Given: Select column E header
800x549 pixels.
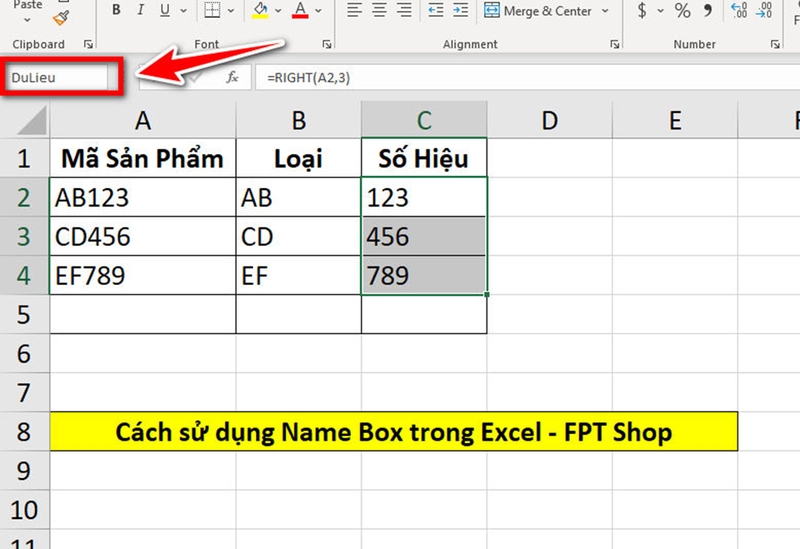Looking at the screenshot, I should (x=675, y=120).
